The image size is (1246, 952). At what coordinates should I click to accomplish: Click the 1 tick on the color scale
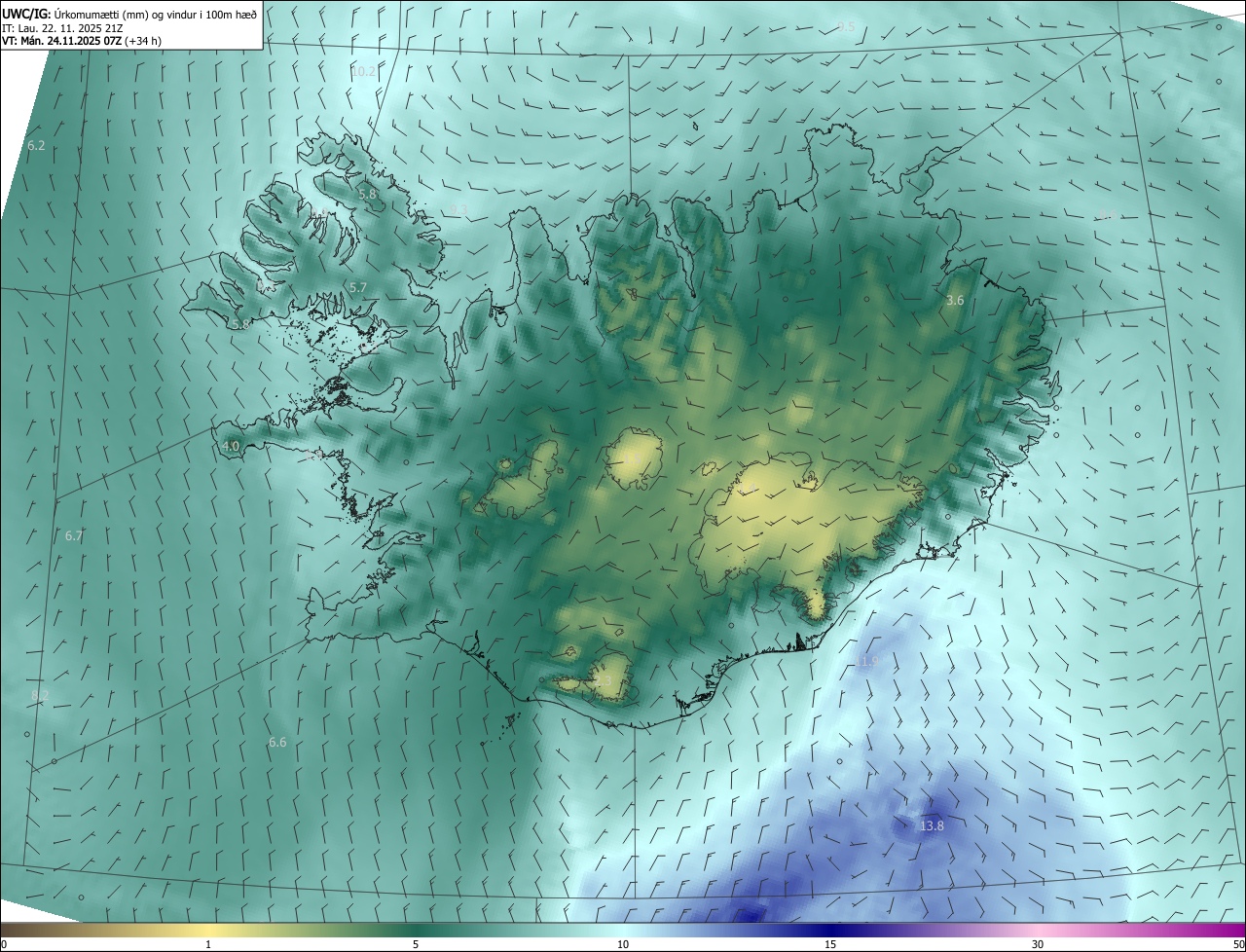click(x=208, y=944)
